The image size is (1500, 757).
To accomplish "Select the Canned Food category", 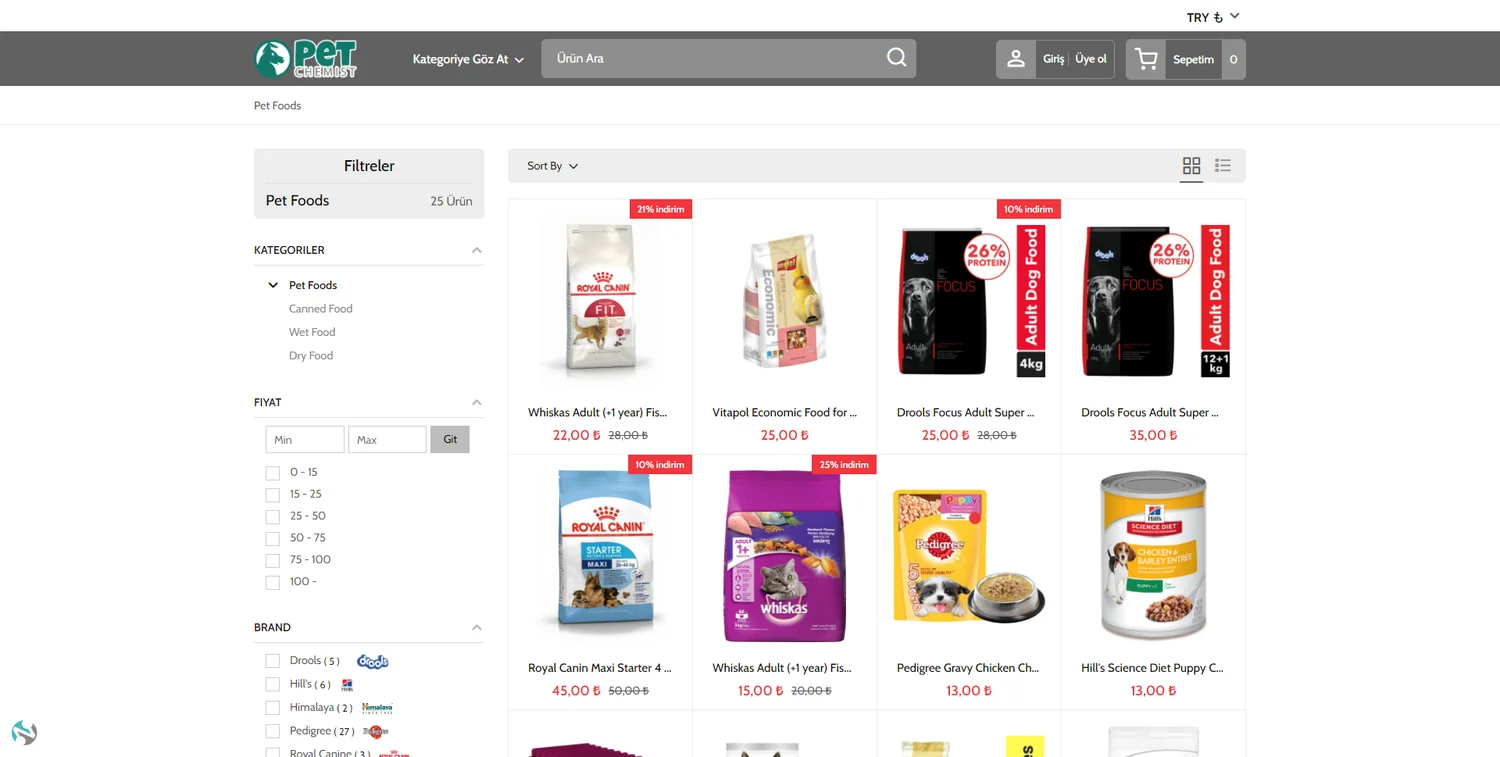I will 321,309.
